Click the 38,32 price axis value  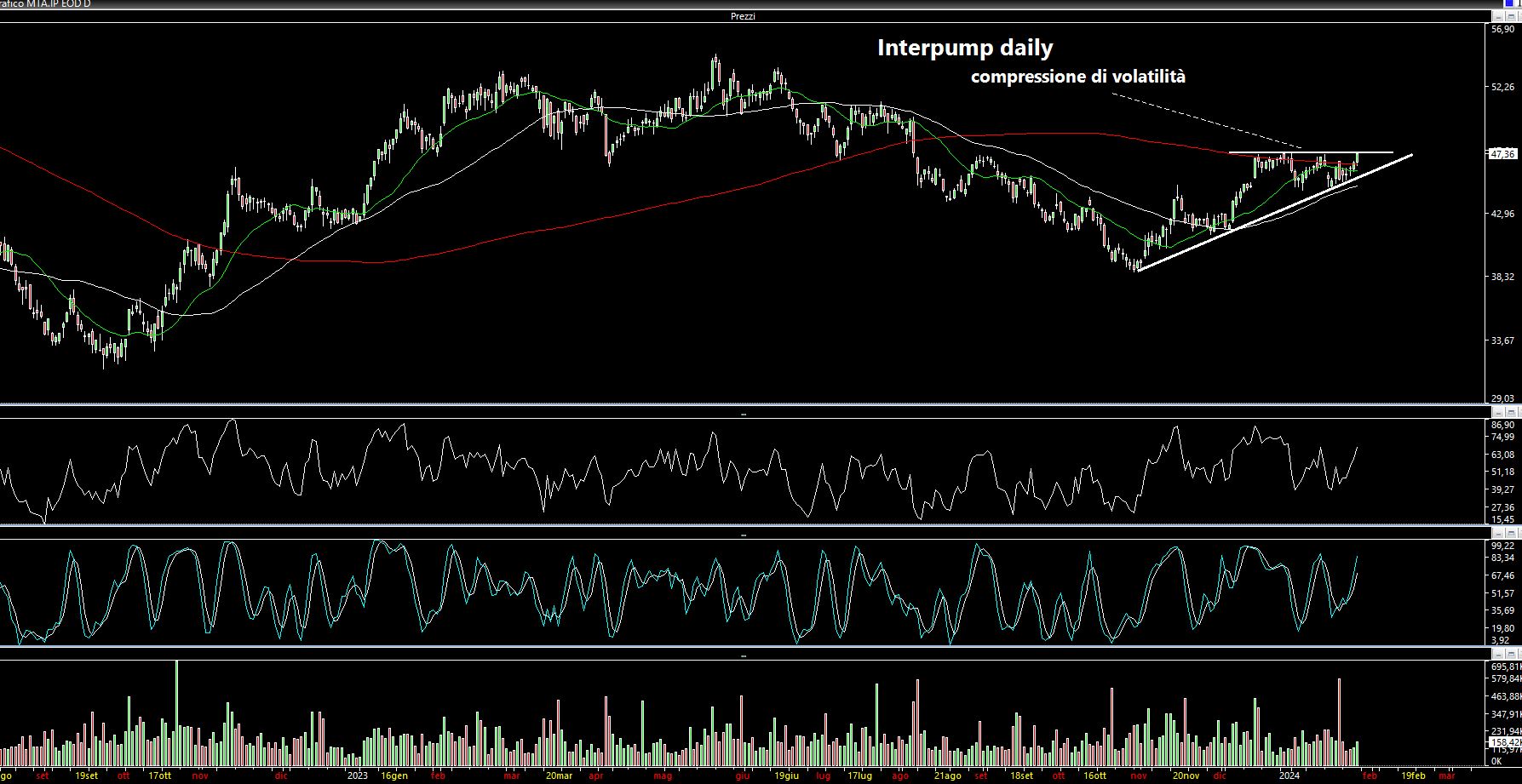[x=1503, y=277]
